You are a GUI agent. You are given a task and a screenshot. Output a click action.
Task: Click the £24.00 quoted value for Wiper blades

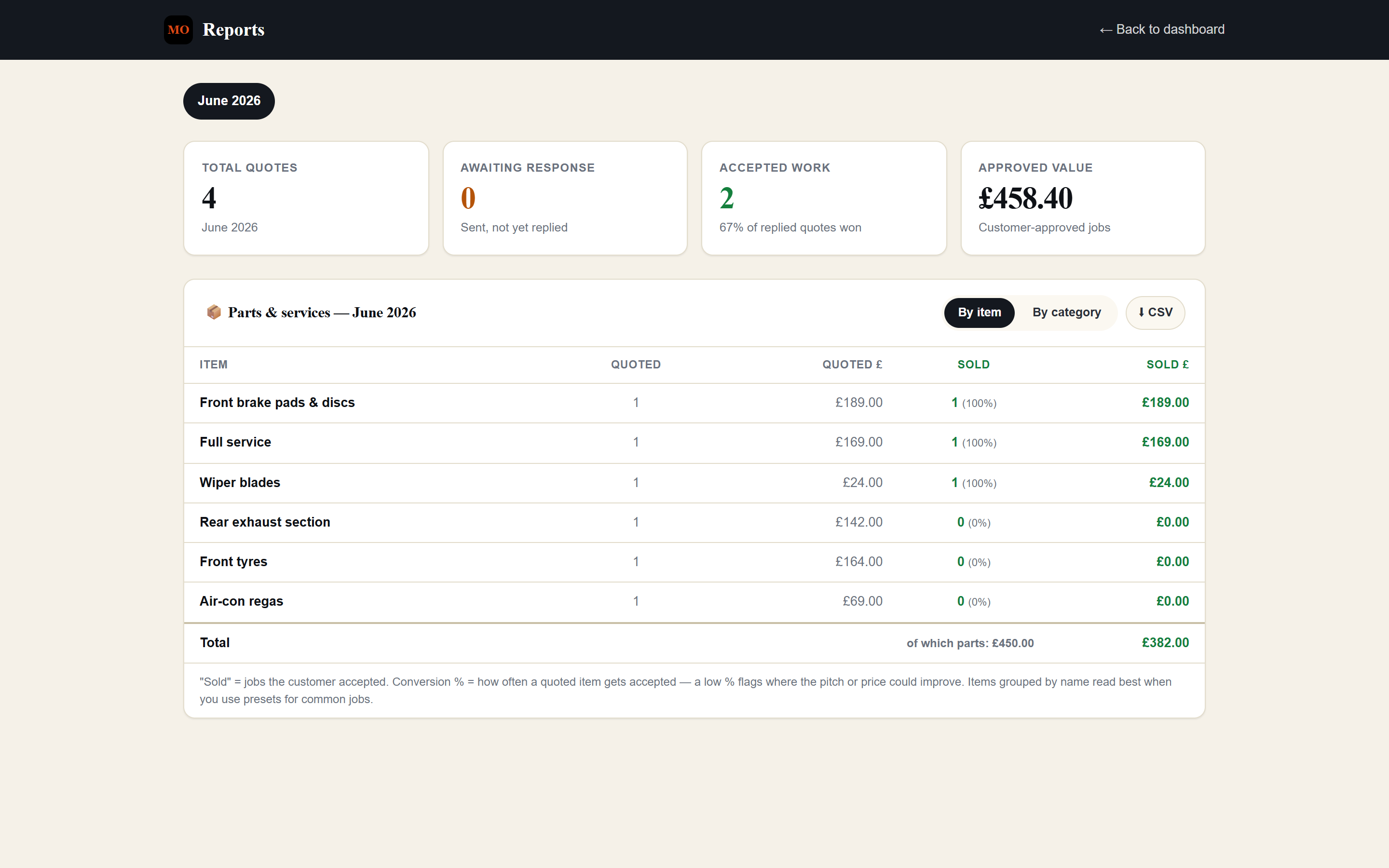[862, 483]
